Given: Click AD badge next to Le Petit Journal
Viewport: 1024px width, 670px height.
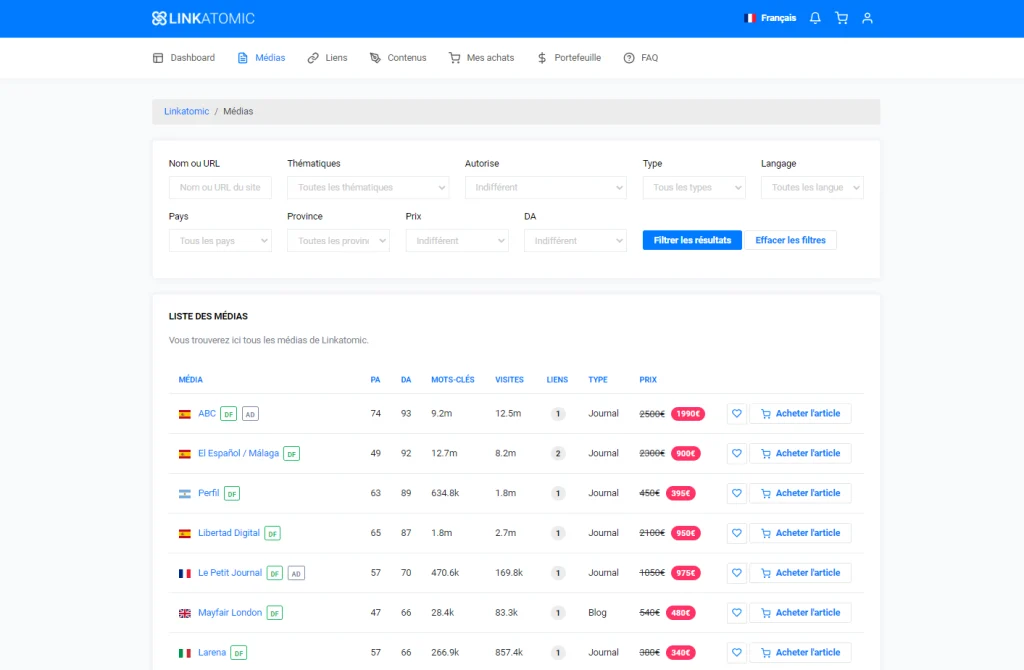Looking at the screenshot, I should pos(296,573).
